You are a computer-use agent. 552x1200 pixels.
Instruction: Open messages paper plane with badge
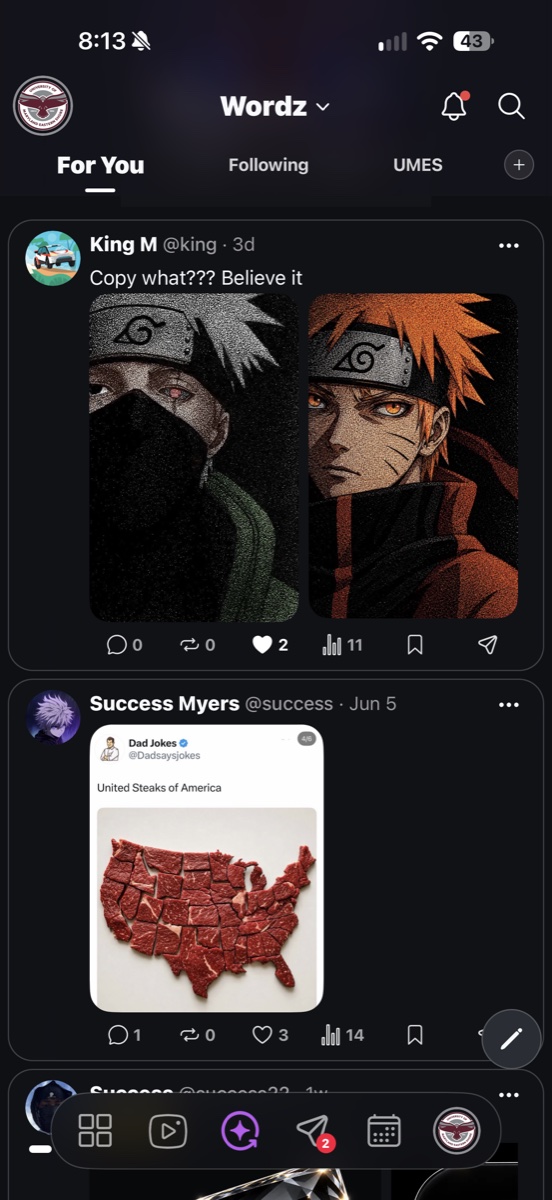[x=314, y=1131]
